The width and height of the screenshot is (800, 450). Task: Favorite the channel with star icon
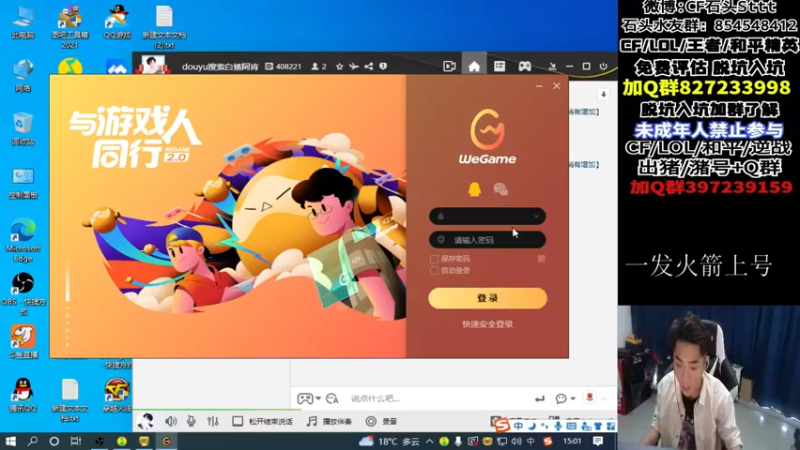(339, 66)
